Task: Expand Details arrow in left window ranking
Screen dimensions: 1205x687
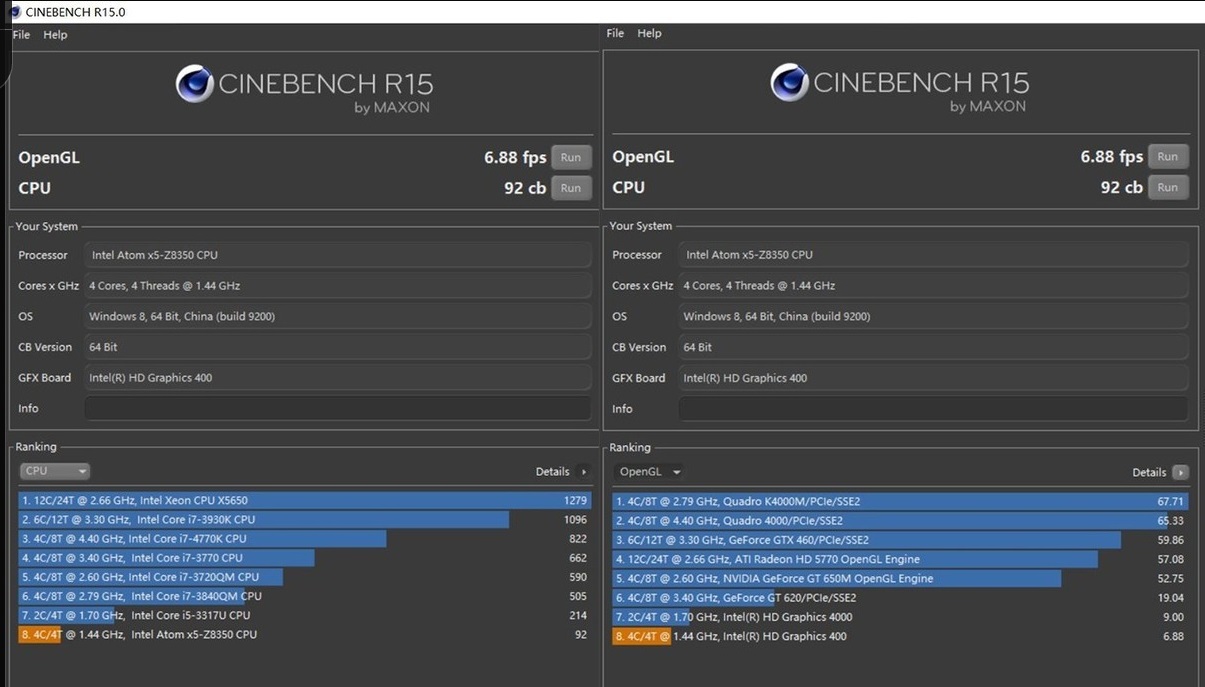Action: coord(584,472)
